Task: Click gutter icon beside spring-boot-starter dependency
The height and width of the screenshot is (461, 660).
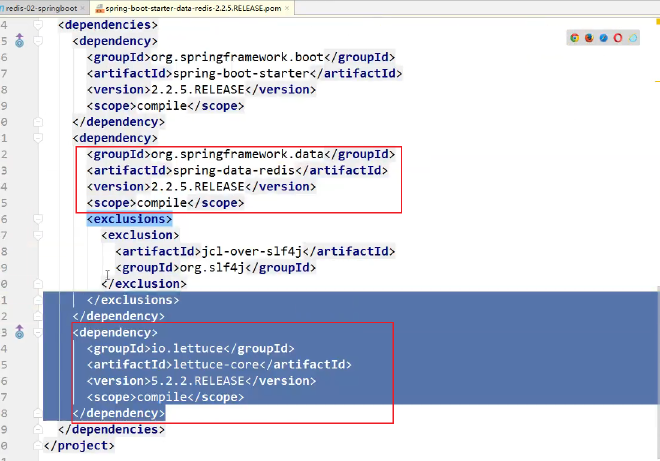Action: point(21,41)
